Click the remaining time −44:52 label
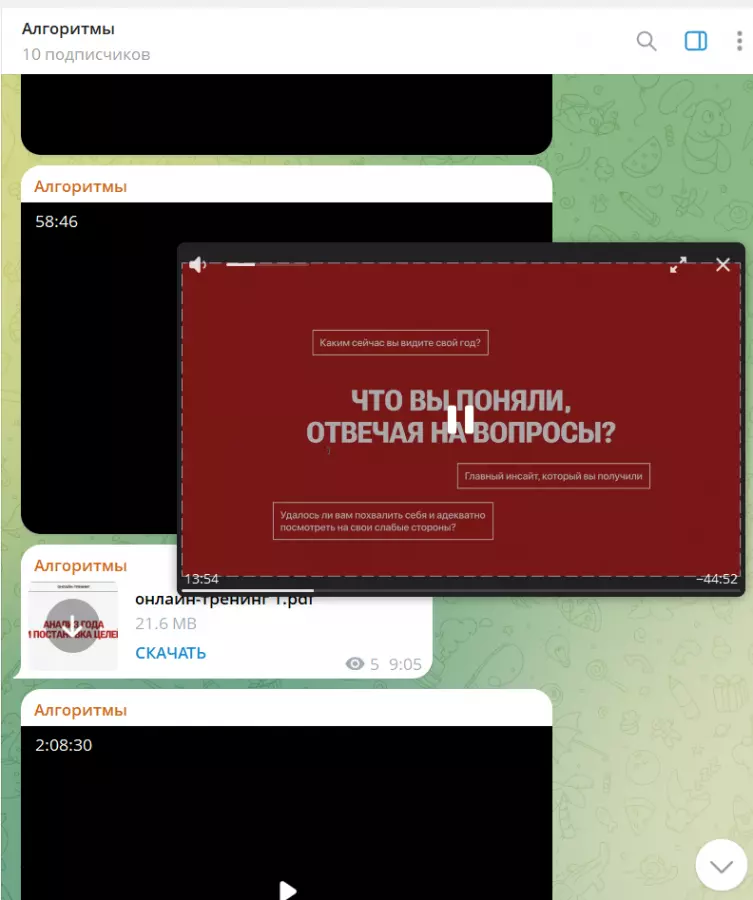Screen dimensions: 753x900 [716, 579]
